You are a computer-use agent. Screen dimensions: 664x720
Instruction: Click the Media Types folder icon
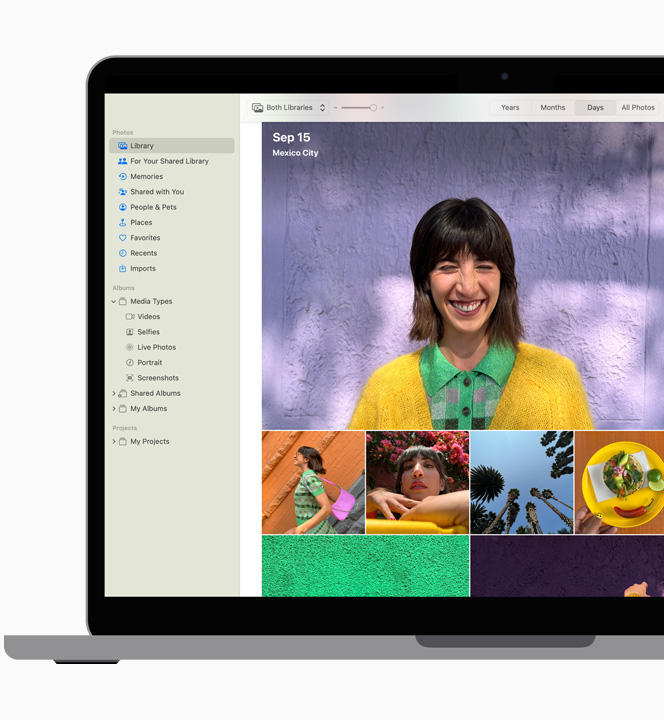pos(123,302)
